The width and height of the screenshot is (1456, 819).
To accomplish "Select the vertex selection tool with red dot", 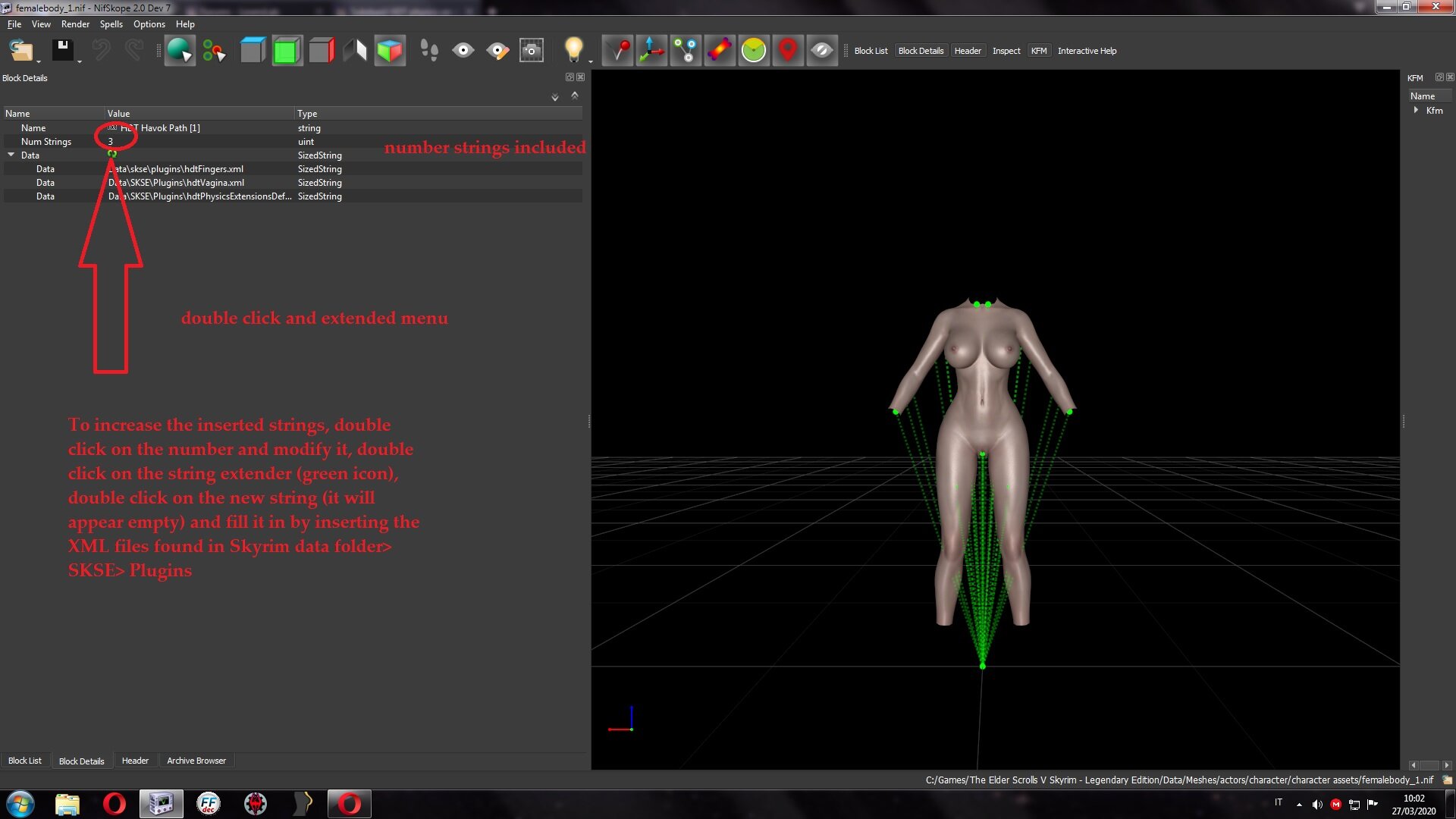I will [215, 51].
